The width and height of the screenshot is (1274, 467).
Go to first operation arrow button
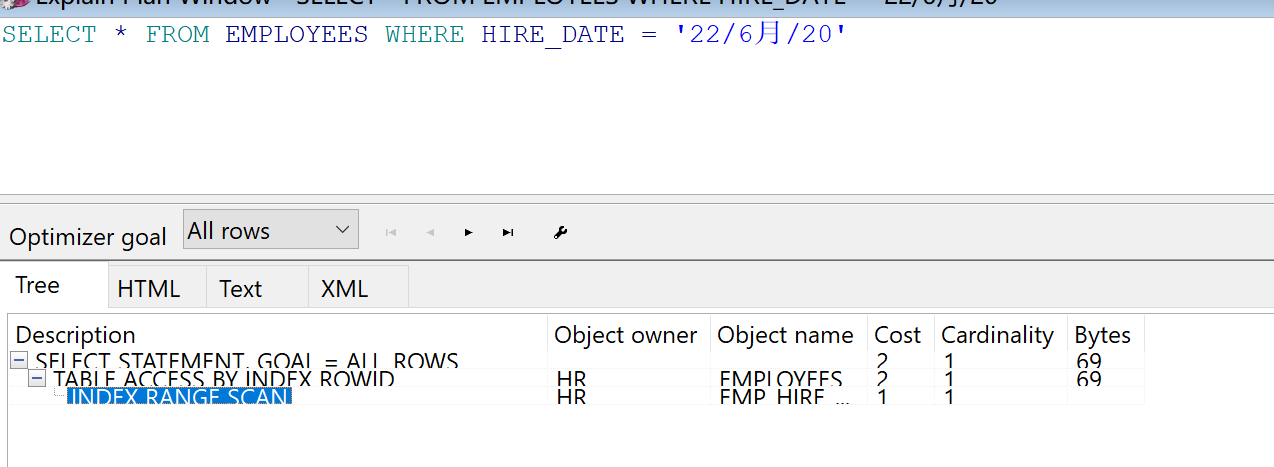point(391,232)
